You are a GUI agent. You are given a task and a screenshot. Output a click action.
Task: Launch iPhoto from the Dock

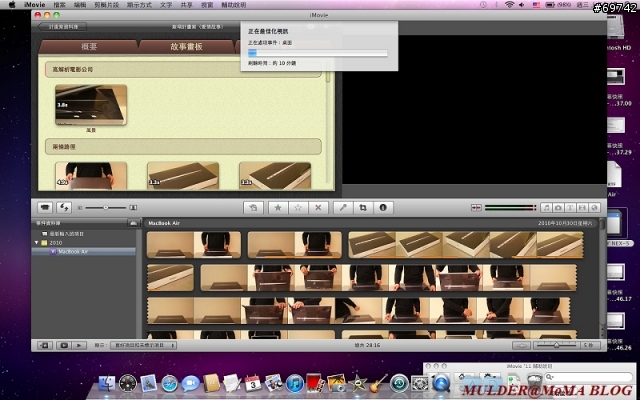(336, 384)
